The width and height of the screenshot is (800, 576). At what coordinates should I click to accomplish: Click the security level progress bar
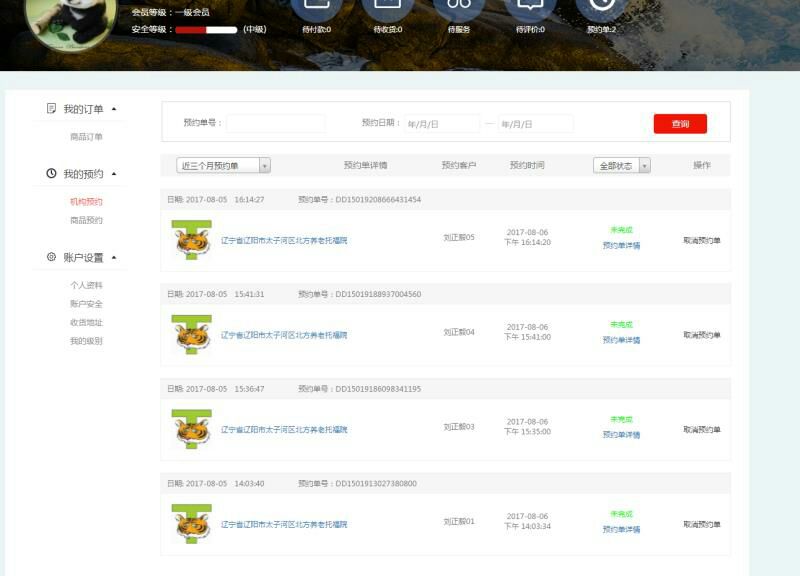pos(206,30)
